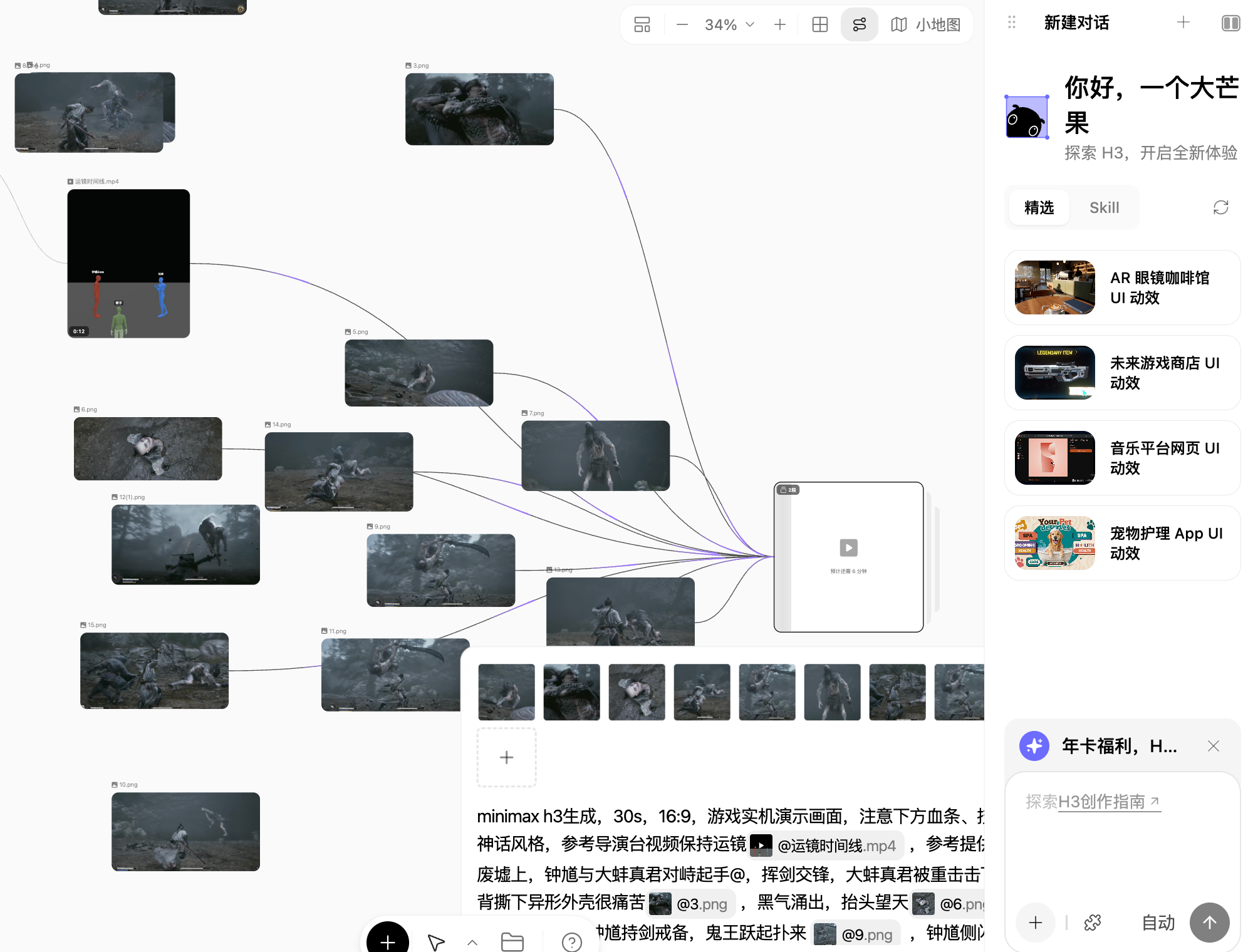This screenshot has height=952, width=1248.
Task: Open the help question-mark icon
Action: 571,942
